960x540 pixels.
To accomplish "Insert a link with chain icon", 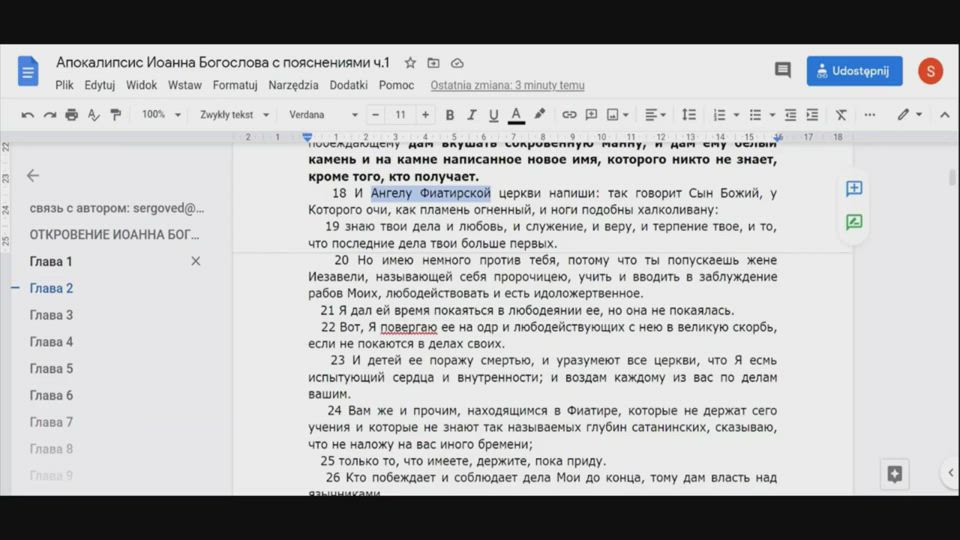I will (x=569, y=115).
